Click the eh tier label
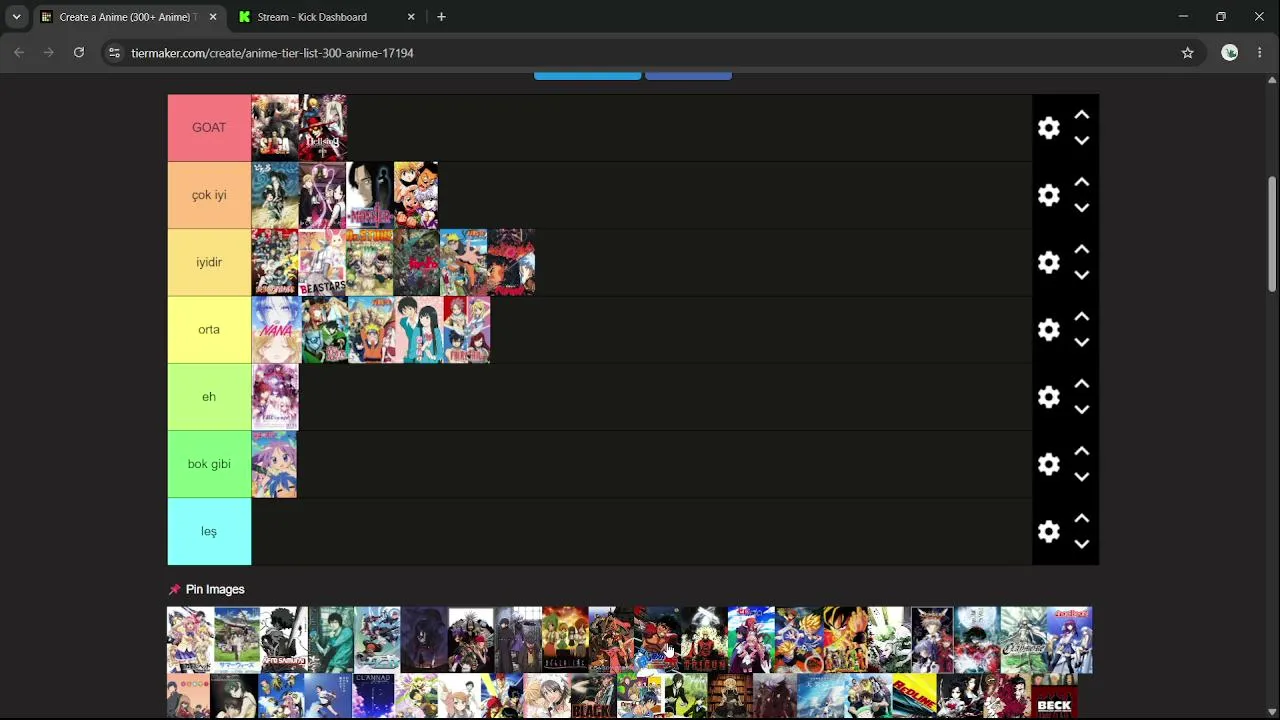 (209, 397)
